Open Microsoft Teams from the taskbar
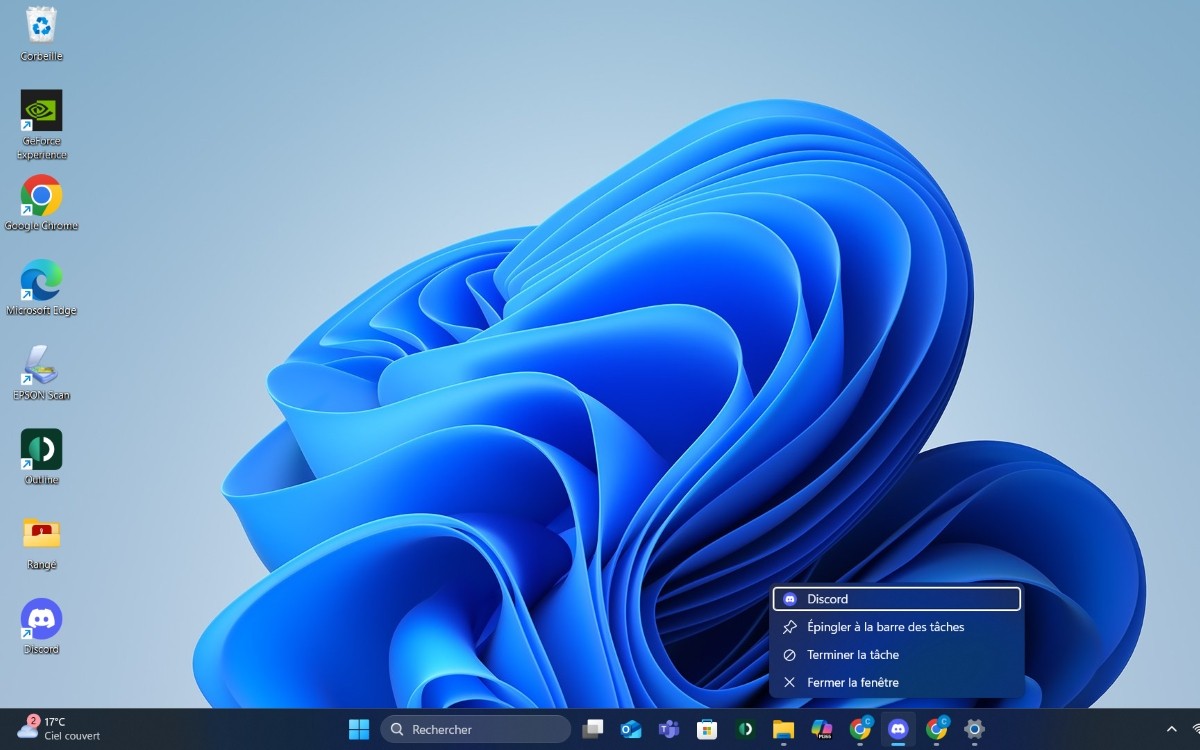The image size is (1200, 750). (669, 731)
